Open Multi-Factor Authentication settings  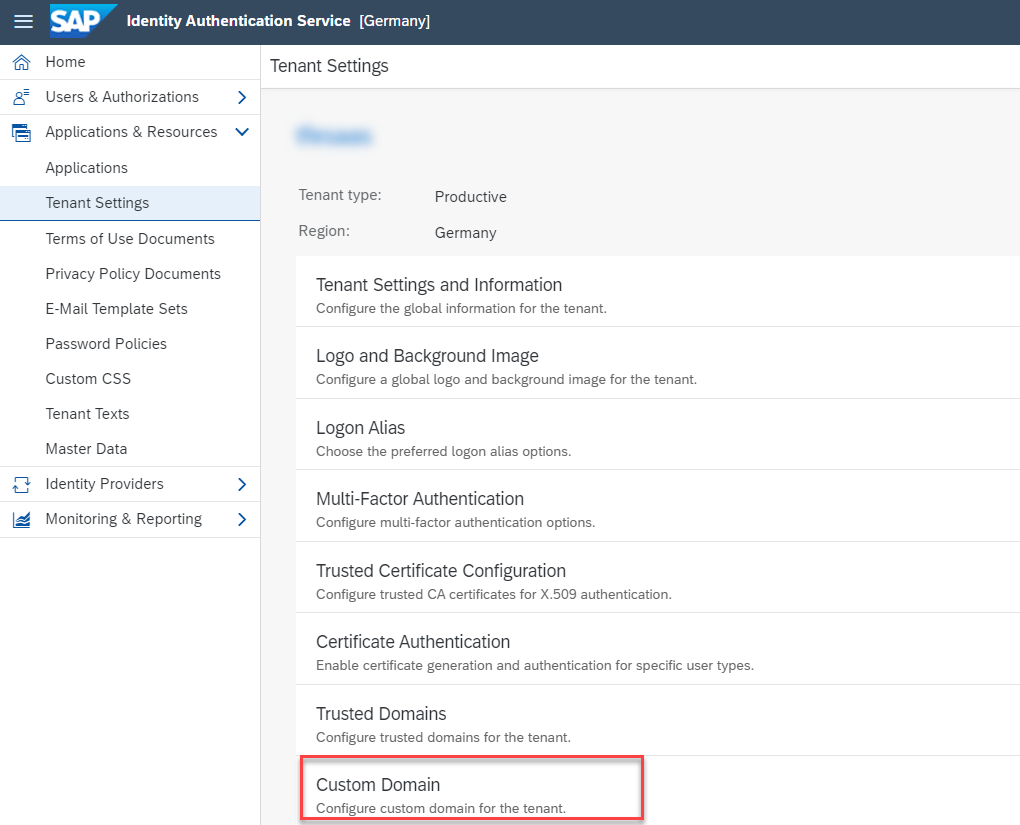pyautogui.click(x=658, y=506)
